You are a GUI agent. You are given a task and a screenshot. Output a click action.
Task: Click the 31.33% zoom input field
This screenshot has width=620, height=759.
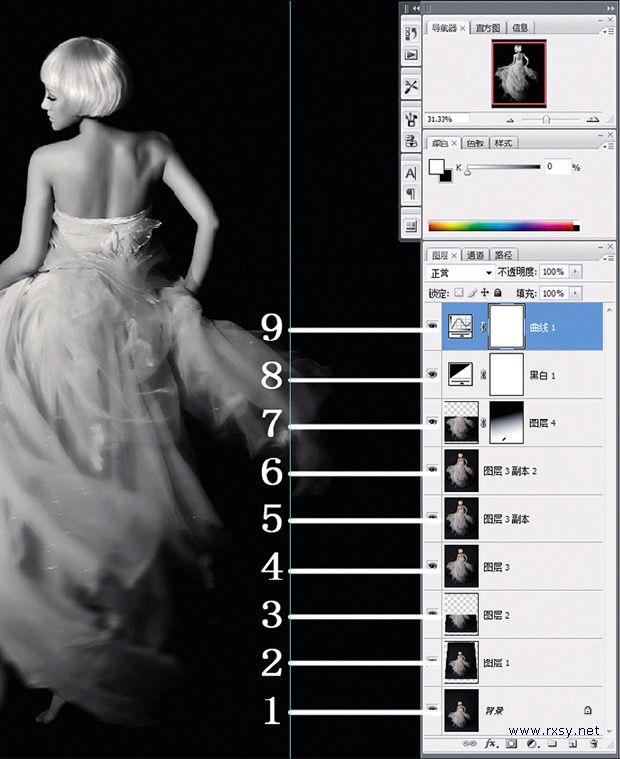[x=447, y=119]
